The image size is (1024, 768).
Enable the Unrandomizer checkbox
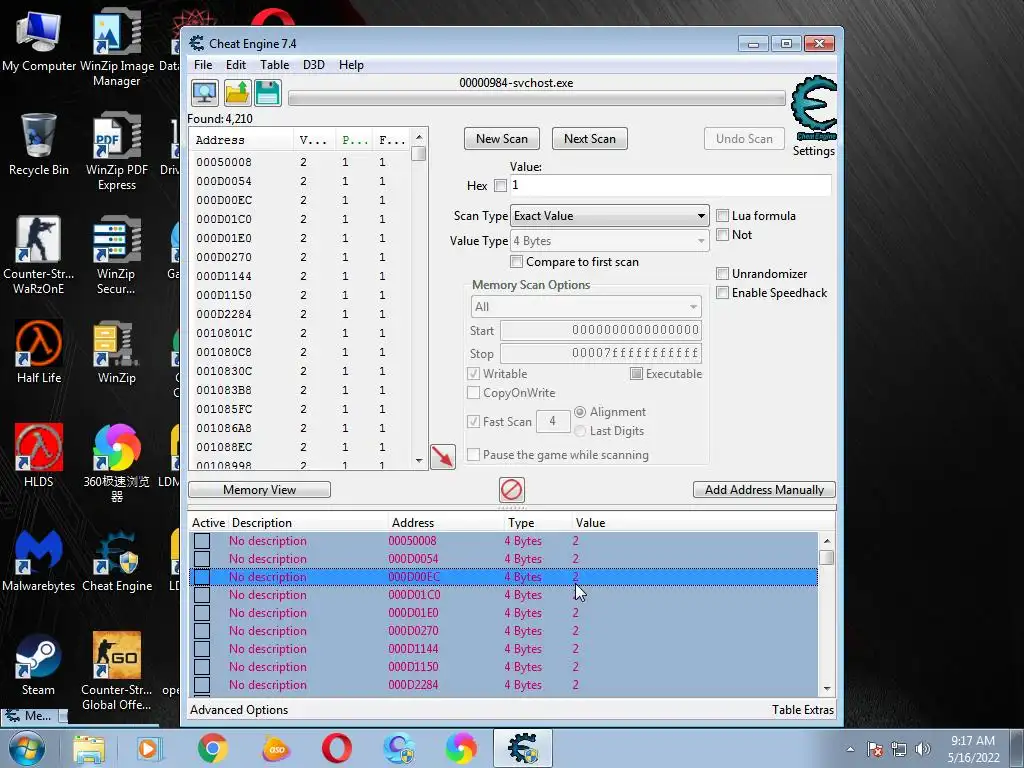[x=722, y=274]
